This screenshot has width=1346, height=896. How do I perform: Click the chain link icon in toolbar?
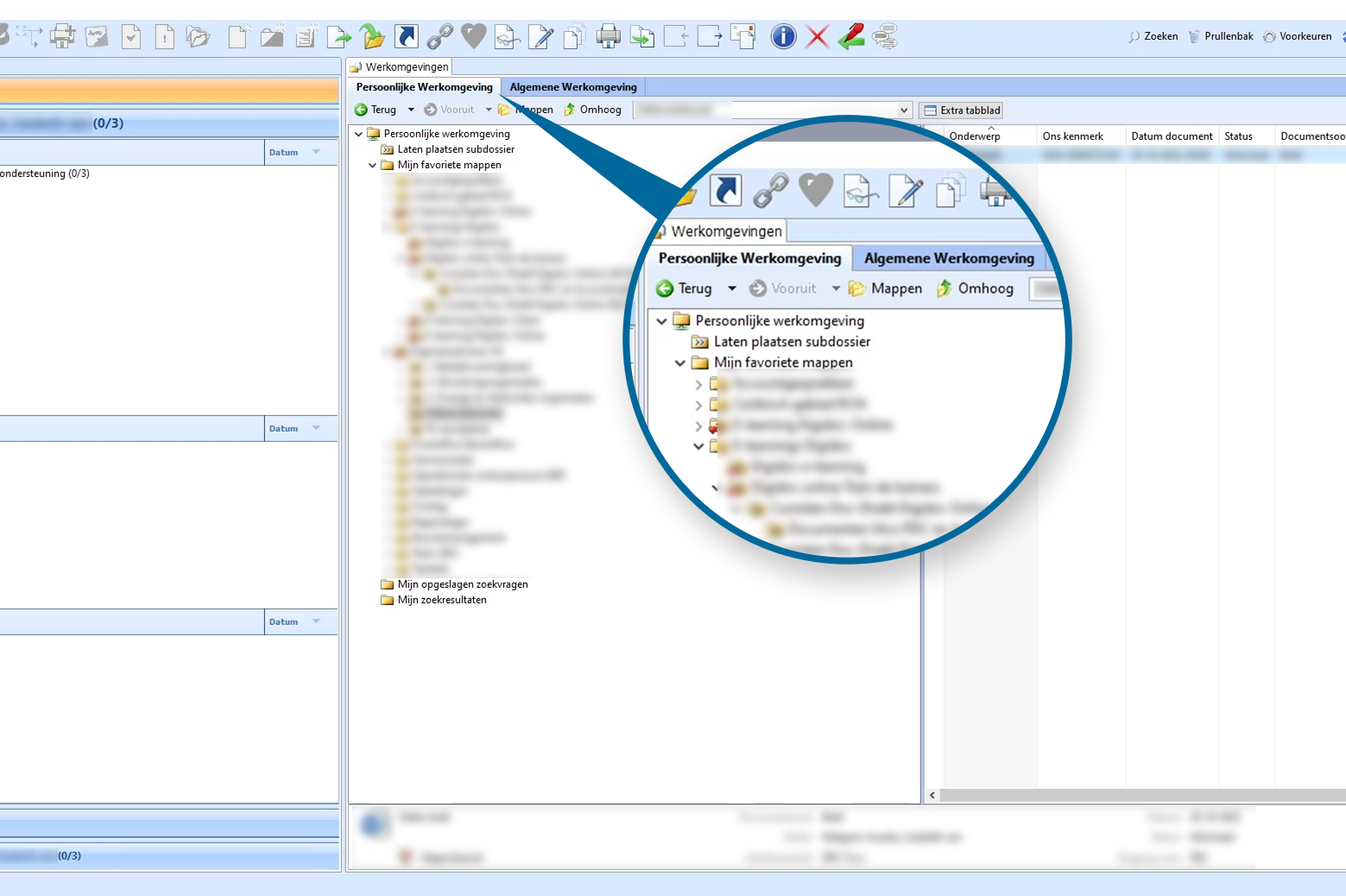(x=439, y=36)
